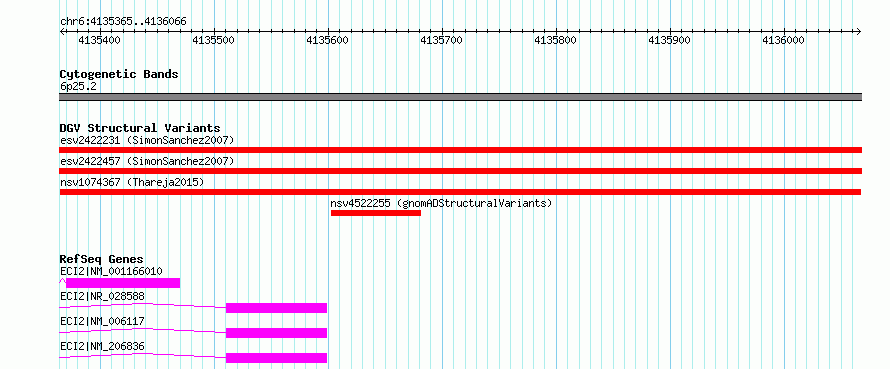Click the RefSeq Genes track title
This screenshot has width=890, height=369.
coord(101,259)
